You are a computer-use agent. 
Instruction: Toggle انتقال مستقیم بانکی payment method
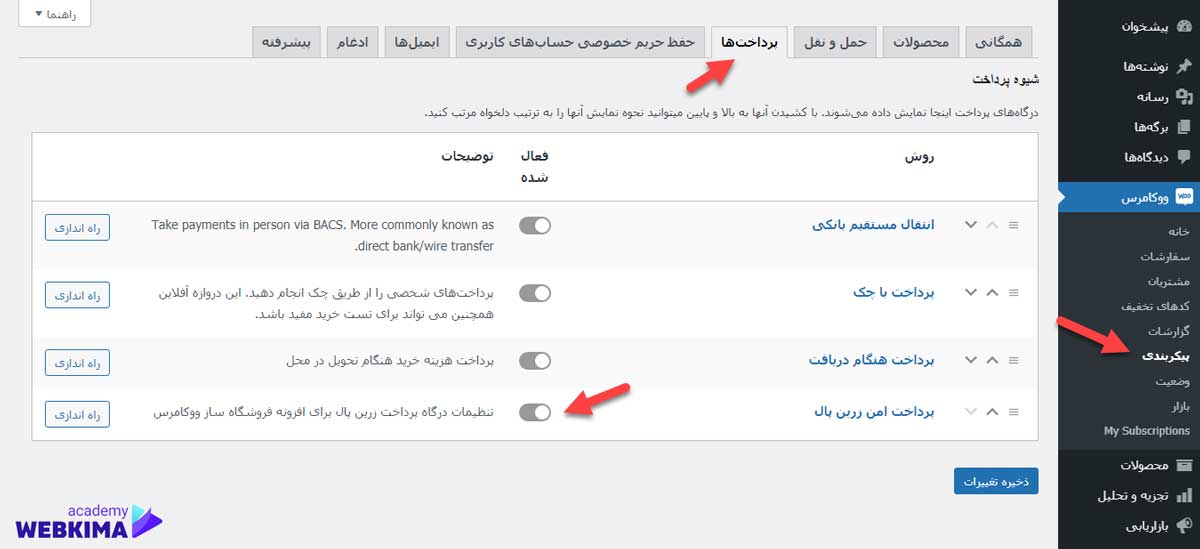click(x=535, y=225)
